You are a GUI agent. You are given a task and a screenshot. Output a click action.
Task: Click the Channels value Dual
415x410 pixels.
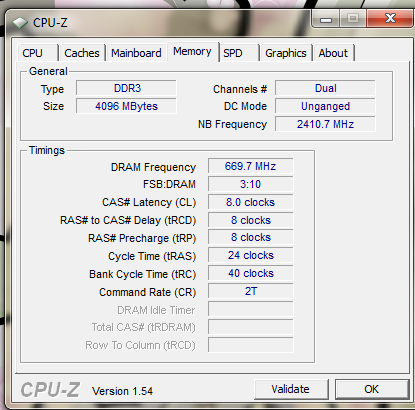[x=325, y=88]
